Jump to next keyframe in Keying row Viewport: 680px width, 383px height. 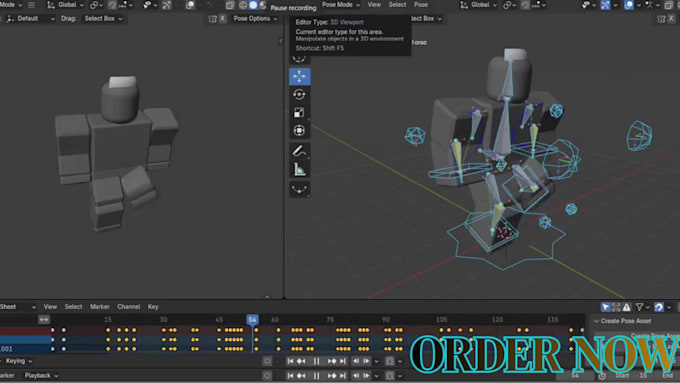pyautogui.click(x=332, y=361)
